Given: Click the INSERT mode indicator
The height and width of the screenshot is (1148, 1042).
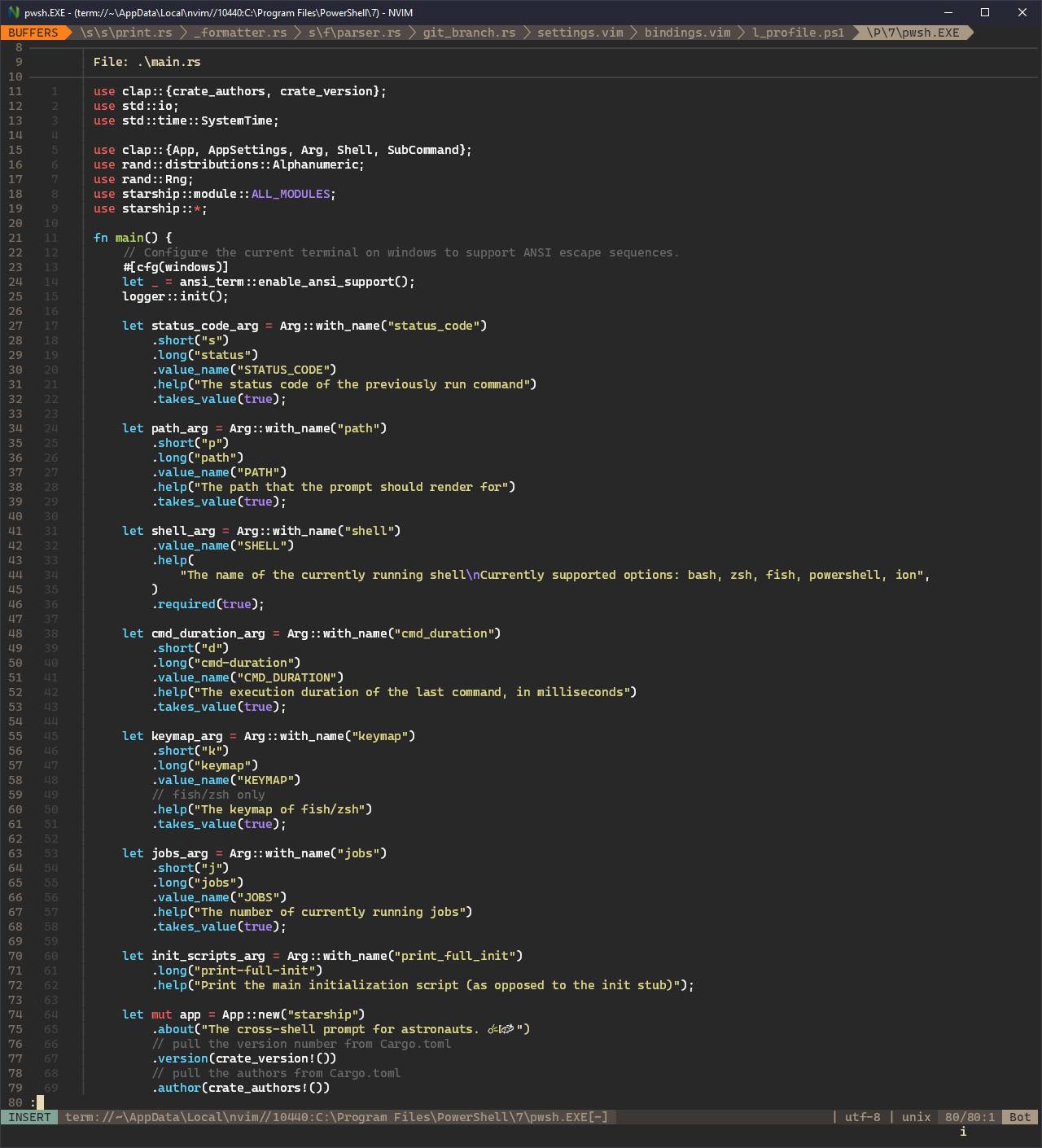Looking at the screenshot, I should pos(29,1117).
